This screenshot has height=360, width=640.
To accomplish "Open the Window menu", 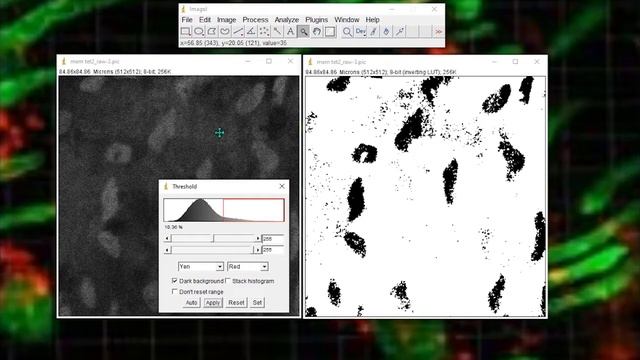I will click(347, 20).
